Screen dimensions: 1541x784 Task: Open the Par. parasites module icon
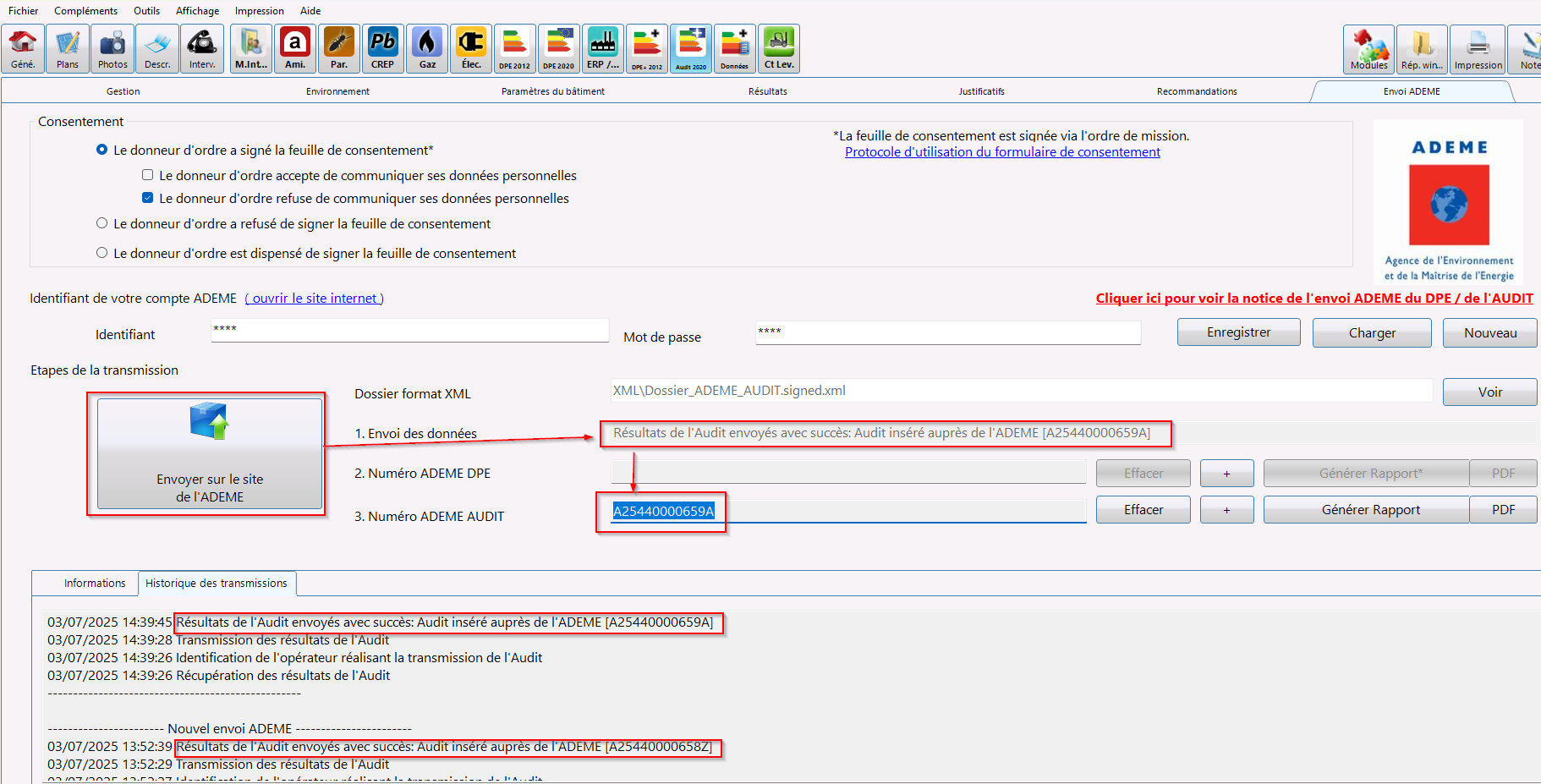(339, 49)
